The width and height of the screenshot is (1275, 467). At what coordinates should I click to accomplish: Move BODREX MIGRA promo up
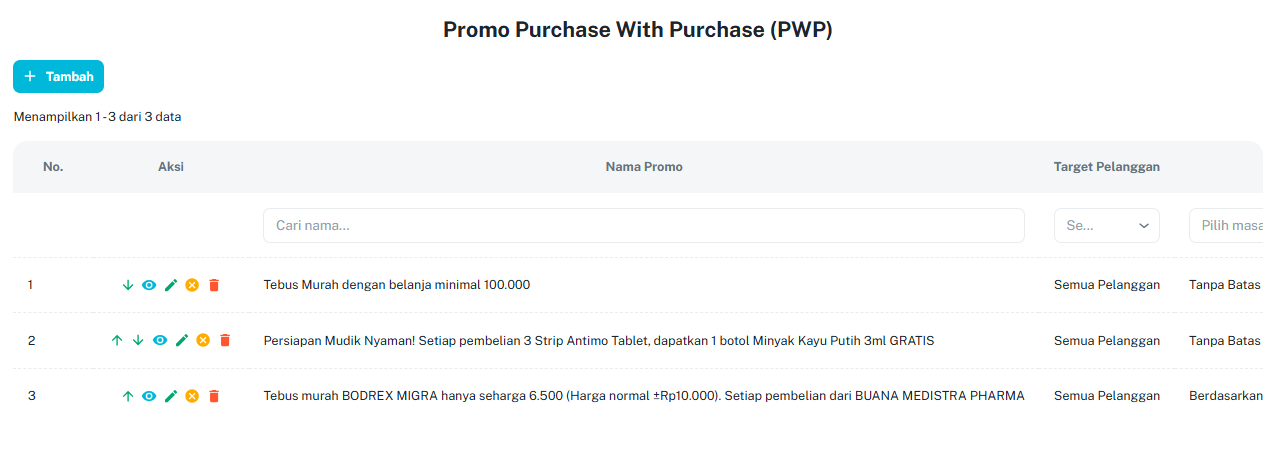127,396
